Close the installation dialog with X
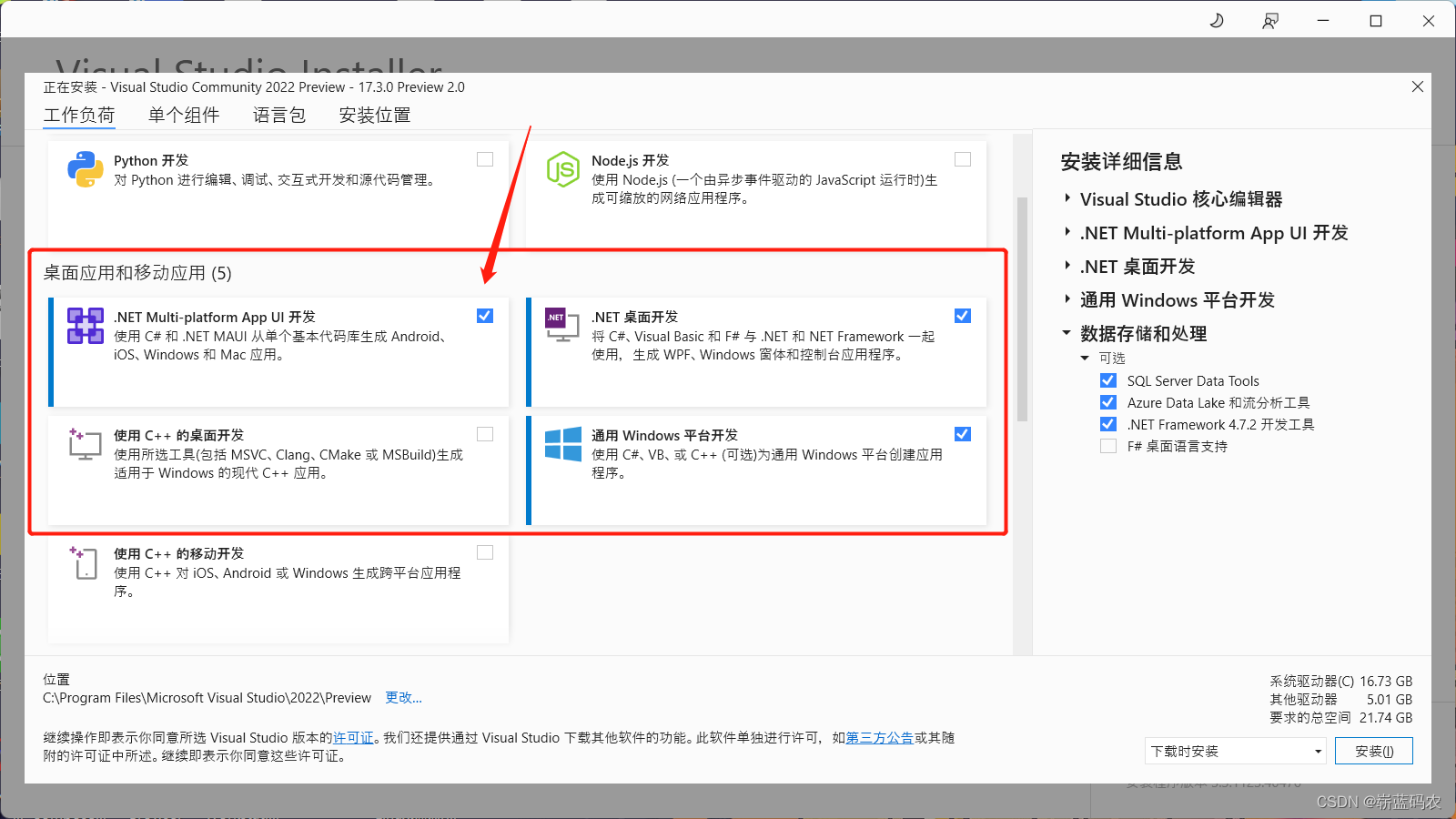The image size is (1456, 819). (x=1417, y=86)
